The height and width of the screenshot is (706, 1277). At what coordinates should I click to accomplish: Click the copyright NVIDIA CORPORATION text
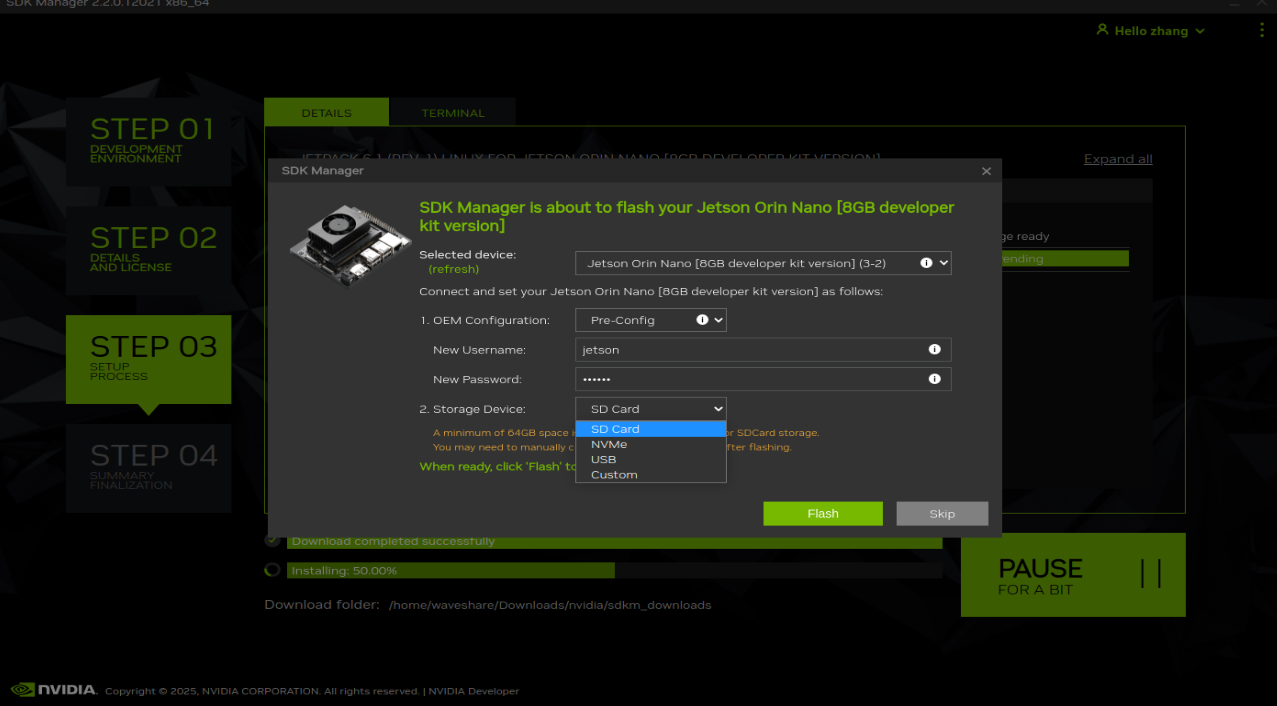click(x=262, y=691)
